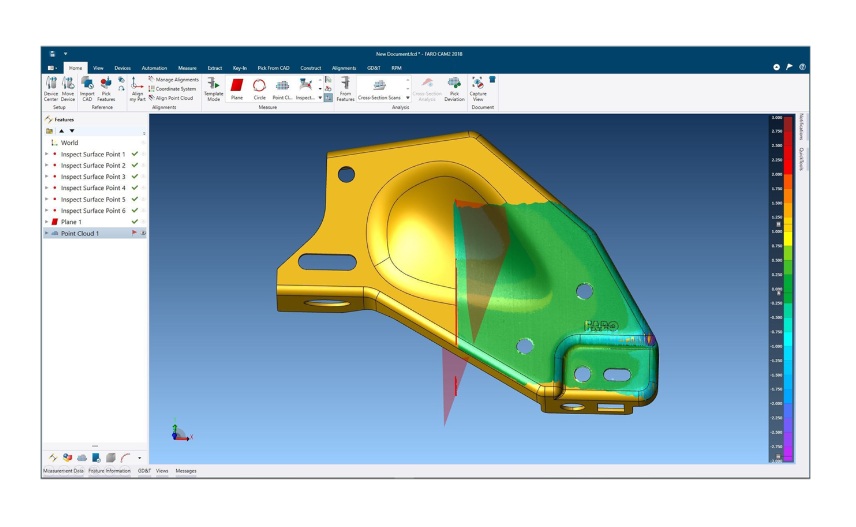Viewport: 856px width, 527px height.
Task: Click the gray cube icon in the bottom panel bar
Action: coord(111,458)
